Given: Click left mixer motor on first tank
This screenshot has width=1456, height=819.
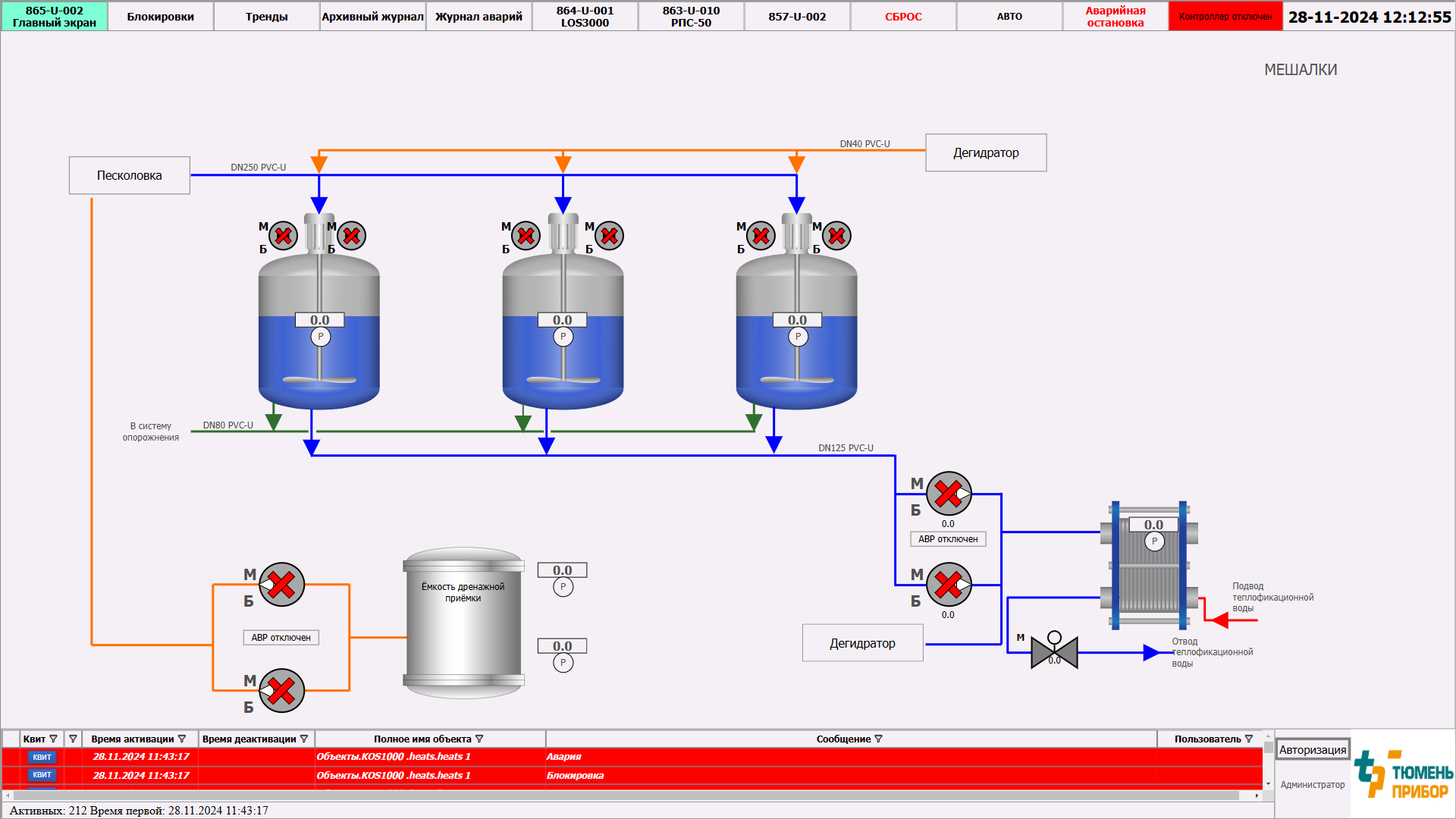Looking at the screenshot, I should click(x=283, y=237).
